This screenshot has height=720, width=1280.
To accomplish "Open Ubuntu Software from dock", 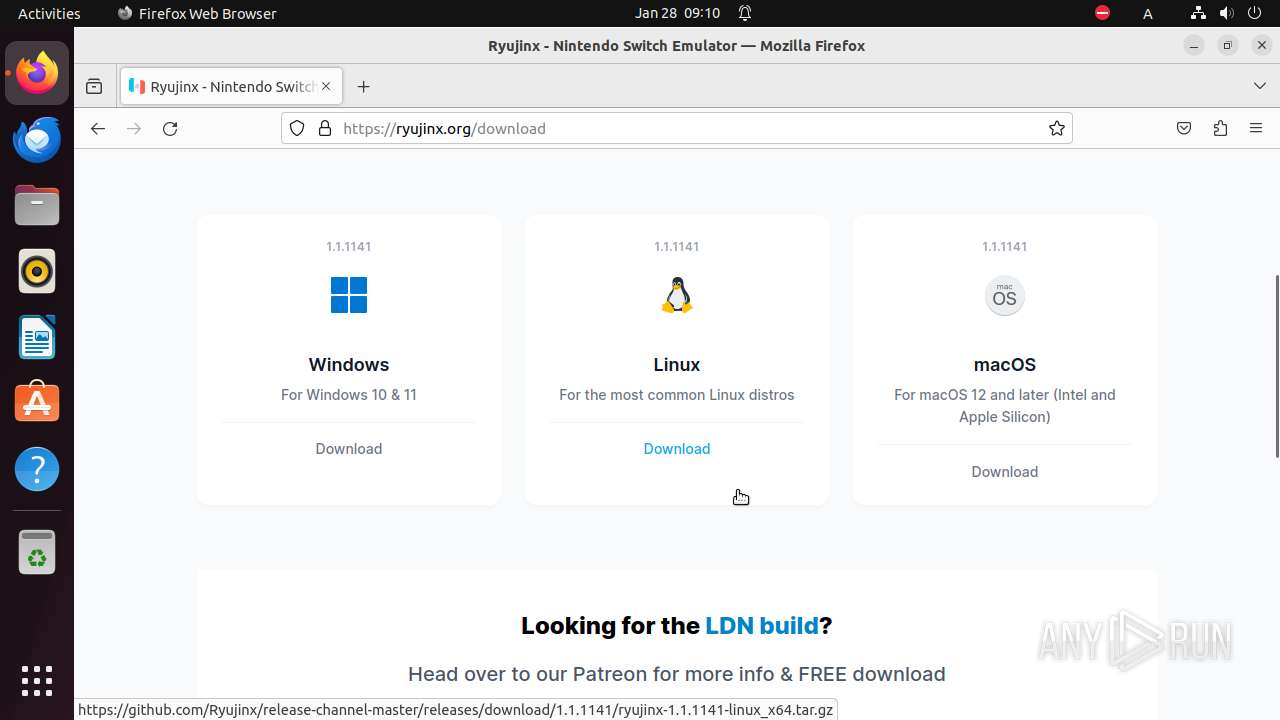I will coord(37,403).
